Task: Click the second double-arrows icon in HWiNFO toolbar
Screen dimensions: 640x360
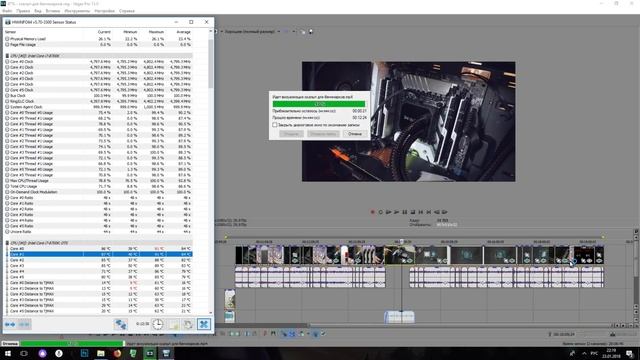Action: (24, 324)
